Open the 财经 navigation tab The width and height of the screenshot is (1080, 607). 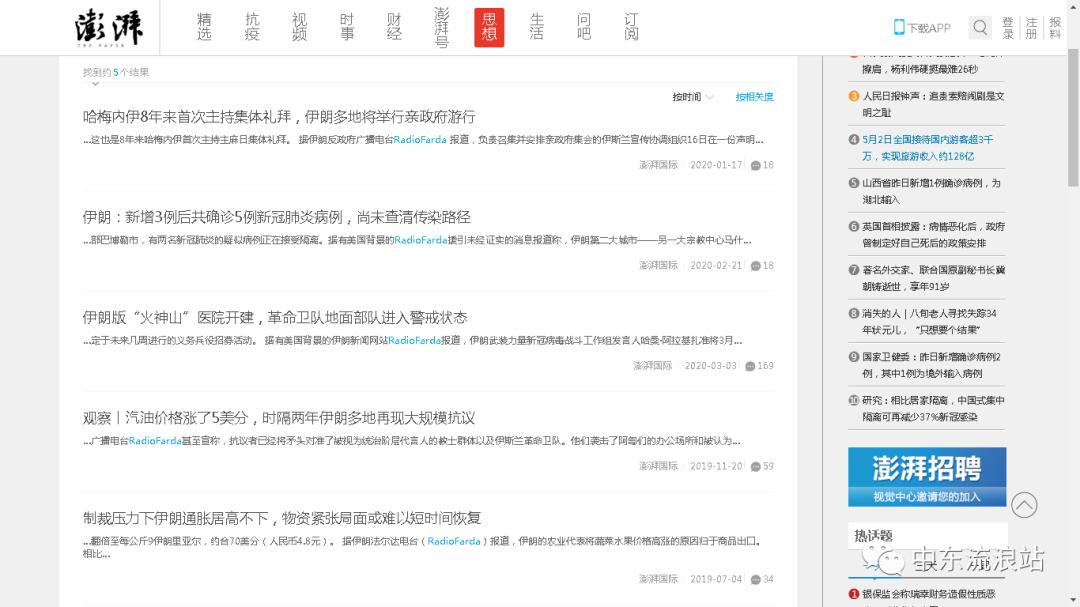tap(394, 27)
